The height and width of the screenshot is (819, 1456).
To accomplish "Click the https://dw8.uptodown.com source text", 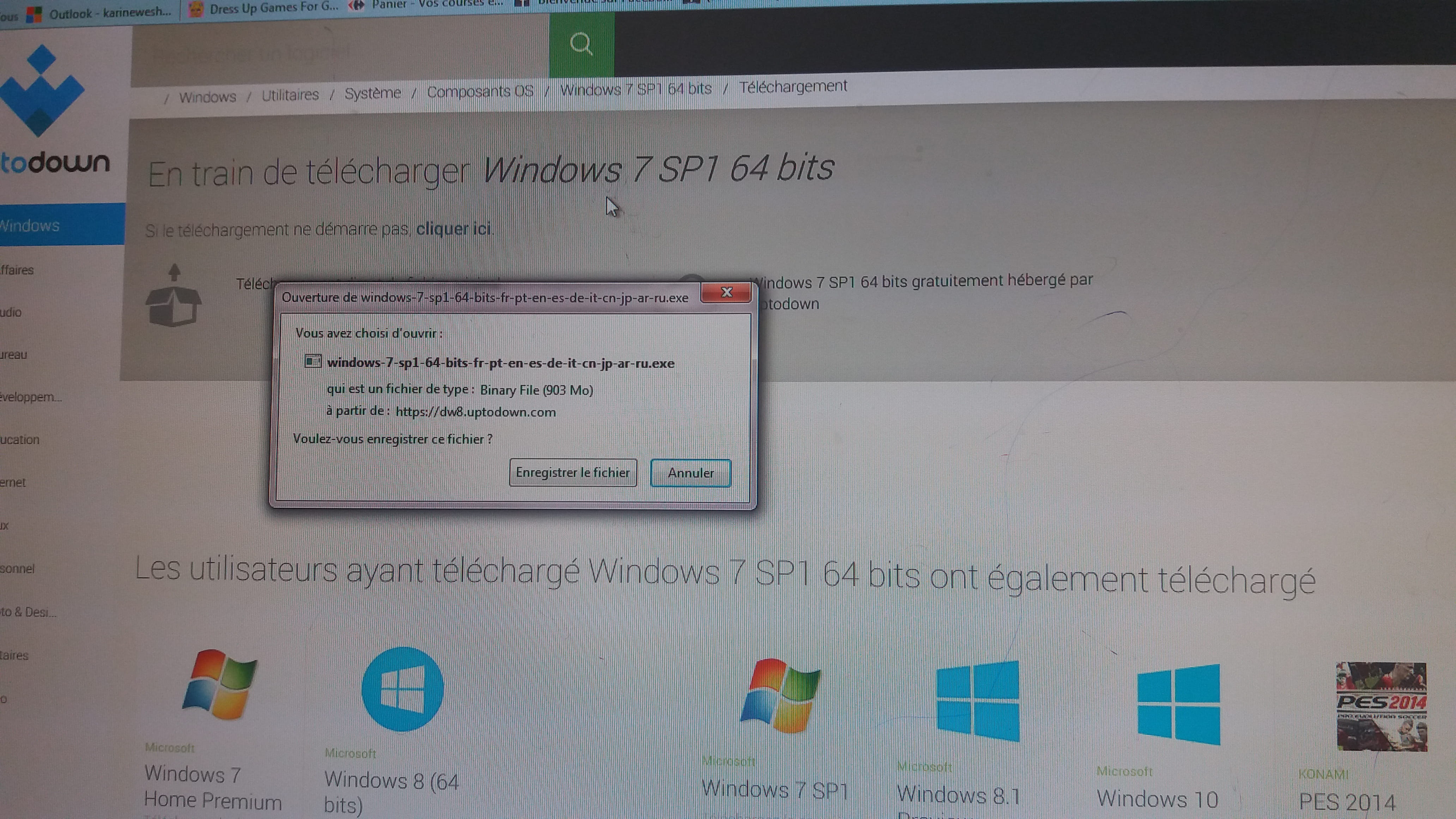I will pos(475,412).
